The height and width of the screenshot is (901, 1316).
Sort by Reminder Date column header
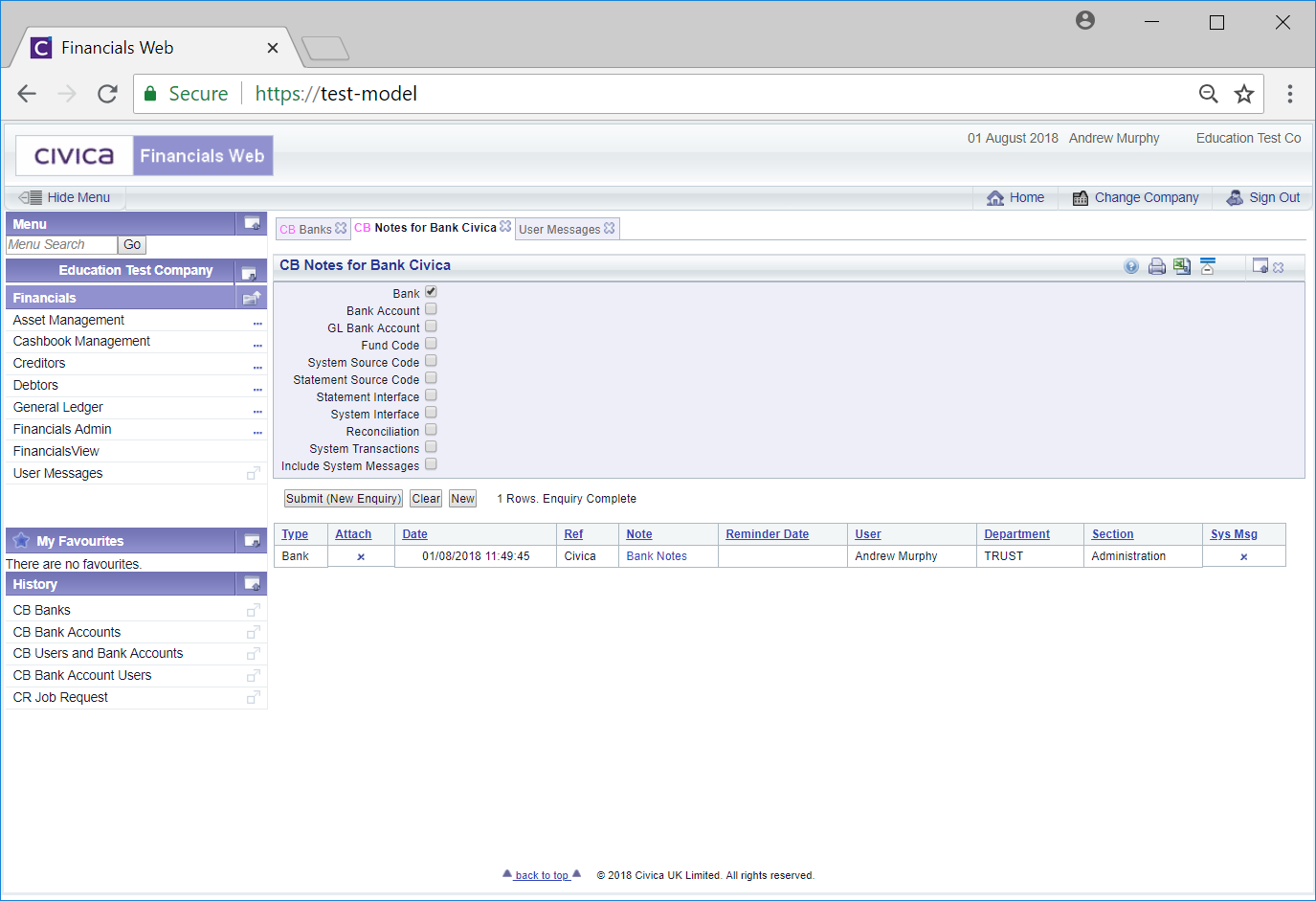click(767, 534)
